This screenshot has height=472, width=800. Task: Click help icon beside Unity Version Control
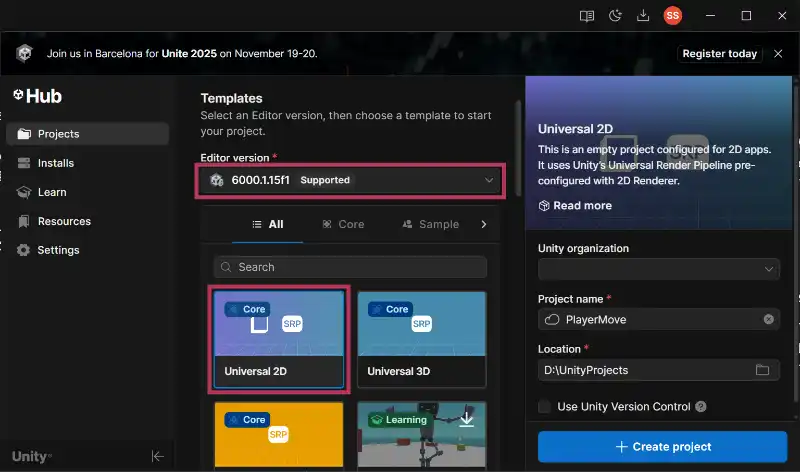[701, 407]
